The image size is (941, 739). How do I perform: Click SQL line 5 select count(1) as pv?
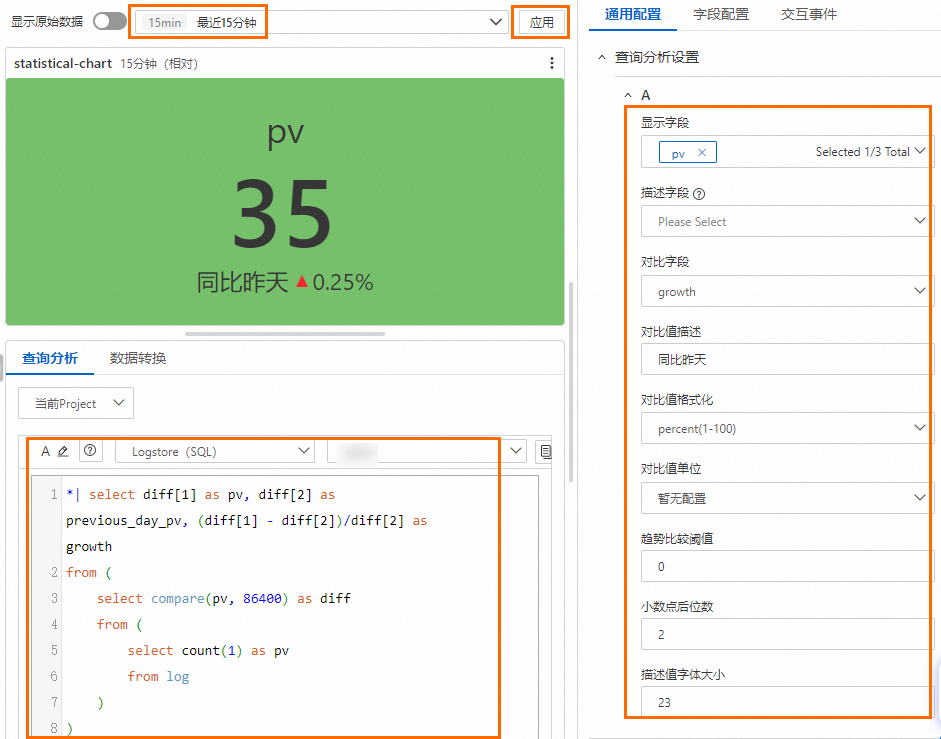(x=208, y=651)
